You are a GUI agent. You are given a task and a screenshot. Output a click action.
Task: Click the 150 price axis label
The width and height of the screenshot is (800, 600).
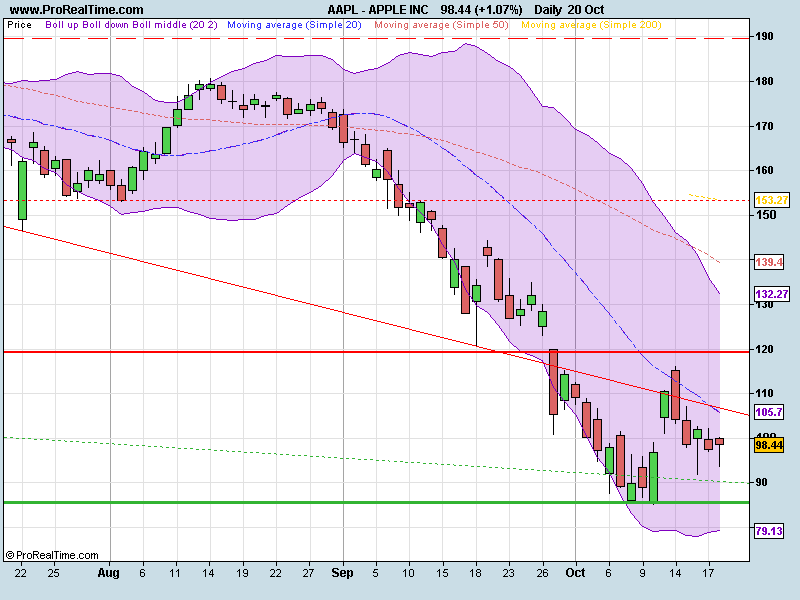pos(766,215)
